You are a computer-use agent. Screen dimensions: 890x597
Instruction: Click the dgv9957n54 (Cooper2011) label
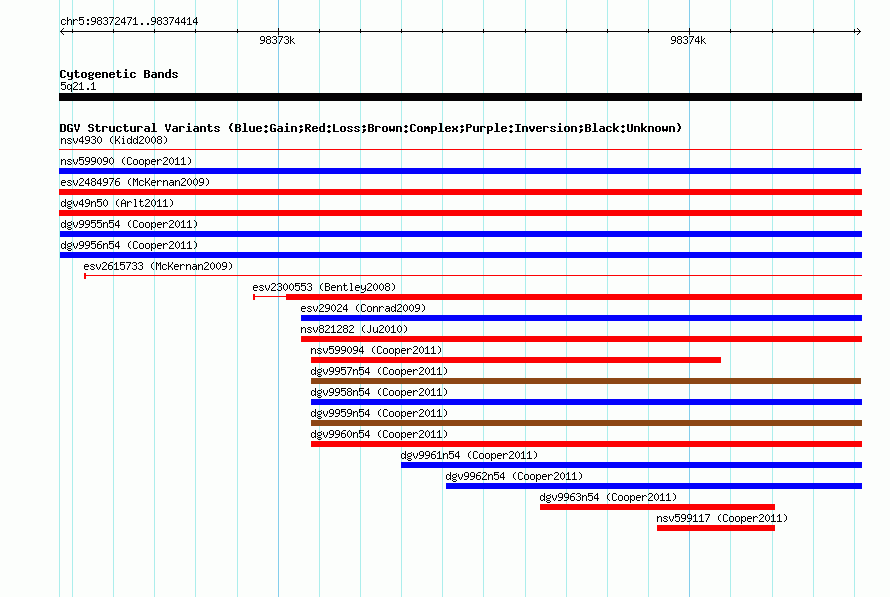379,371
